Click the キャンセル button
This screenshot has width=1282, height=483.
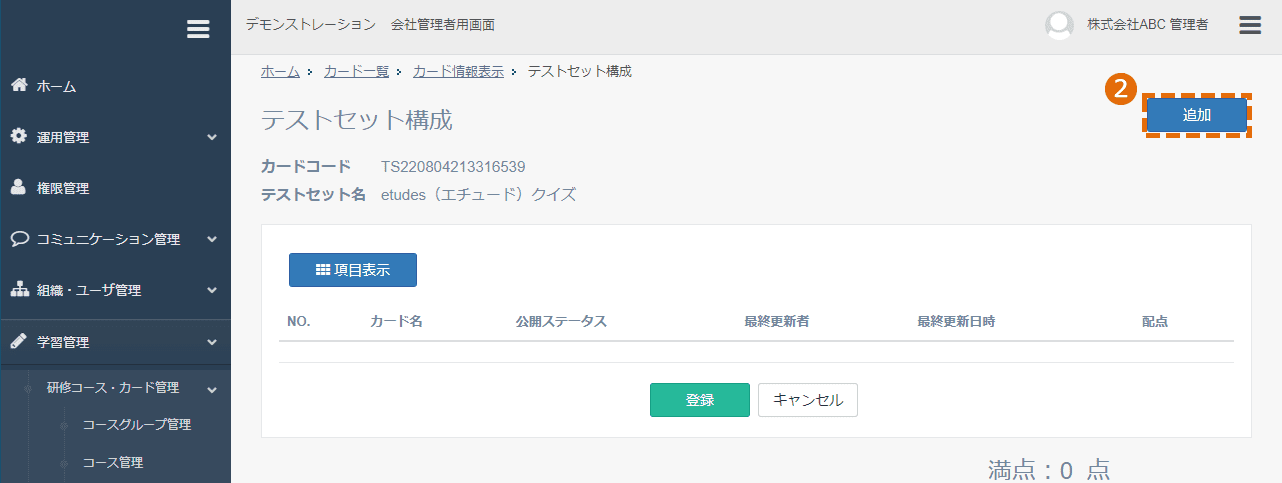(808, 400)
